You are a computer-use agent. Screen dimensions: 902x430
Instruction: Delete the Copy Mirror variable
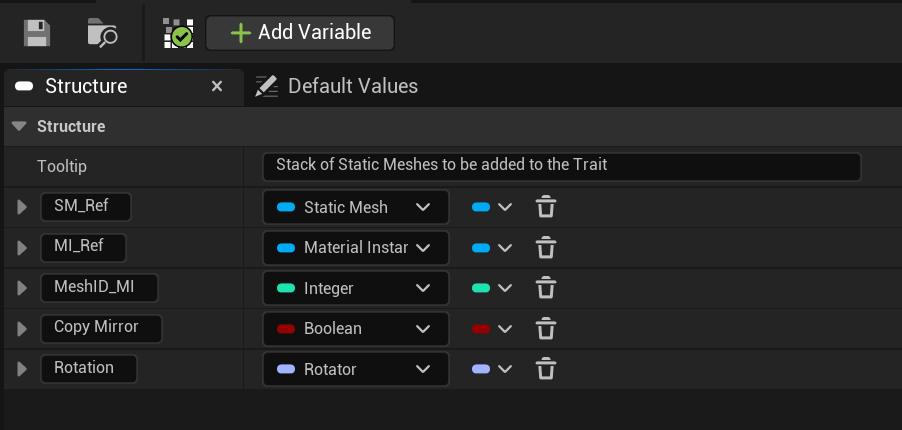click(545, 329)
